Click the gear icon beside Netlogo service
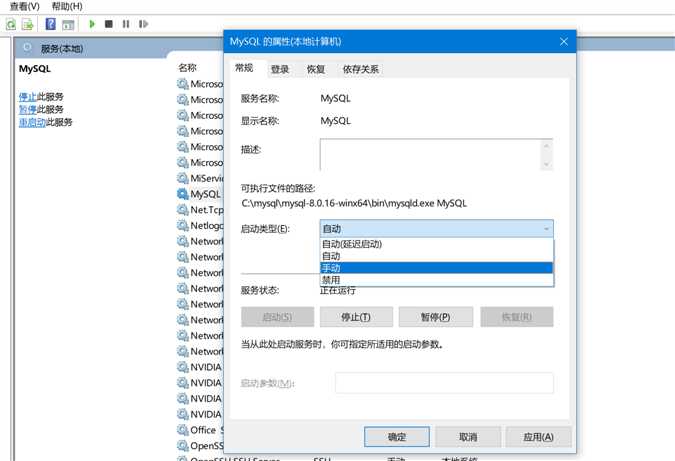Screen dimensions: 675x461 pos(183,225)
